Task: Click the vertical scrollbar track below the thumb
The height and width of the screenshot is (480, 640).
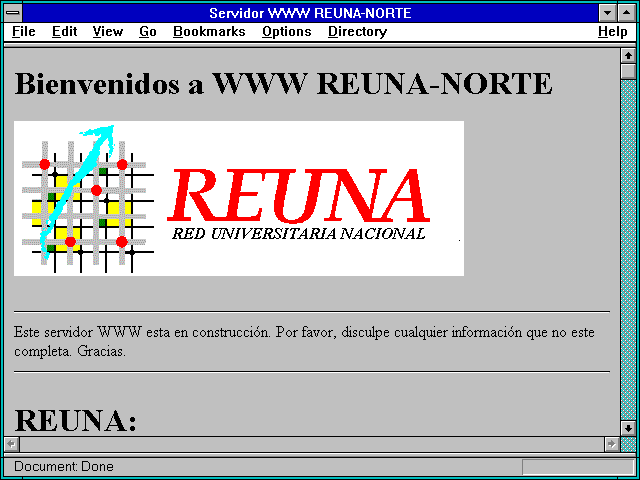Action: [628, 249]
